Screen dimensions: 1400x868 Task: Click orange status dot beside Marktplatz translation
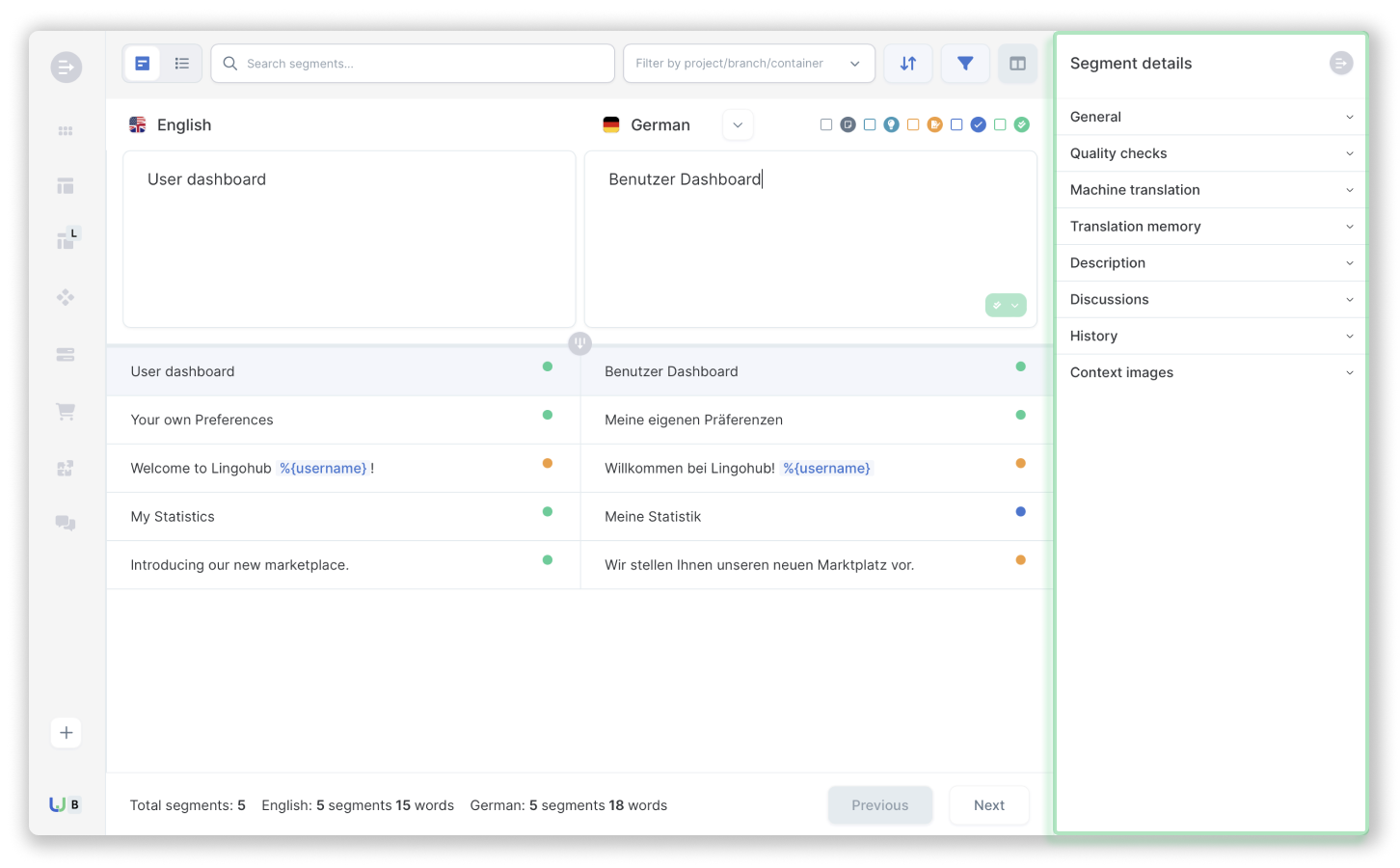[1021, 559]
